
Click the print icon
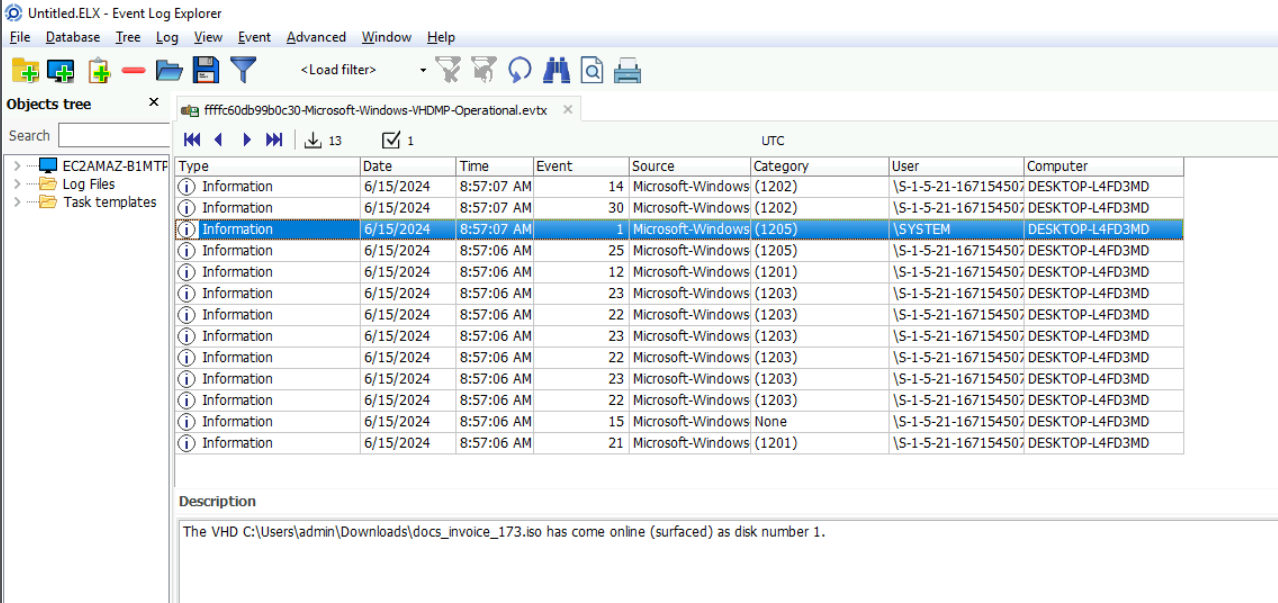coord(627,70)
